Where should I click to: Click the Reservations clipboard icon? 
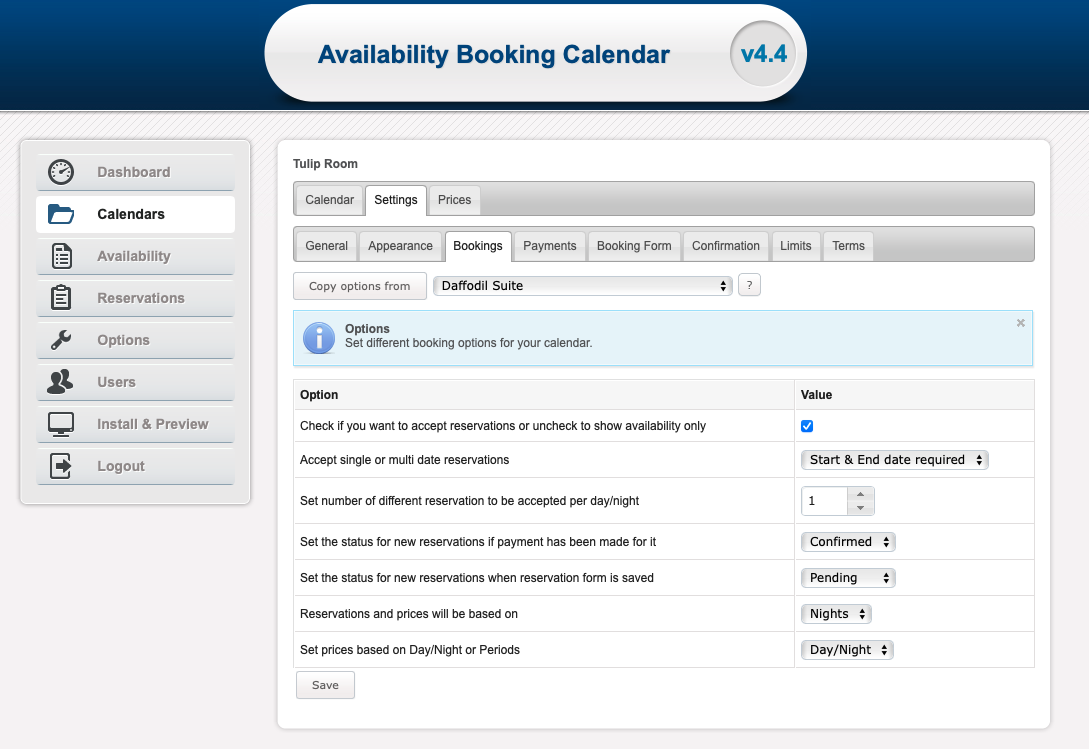(x=61, y=297)
